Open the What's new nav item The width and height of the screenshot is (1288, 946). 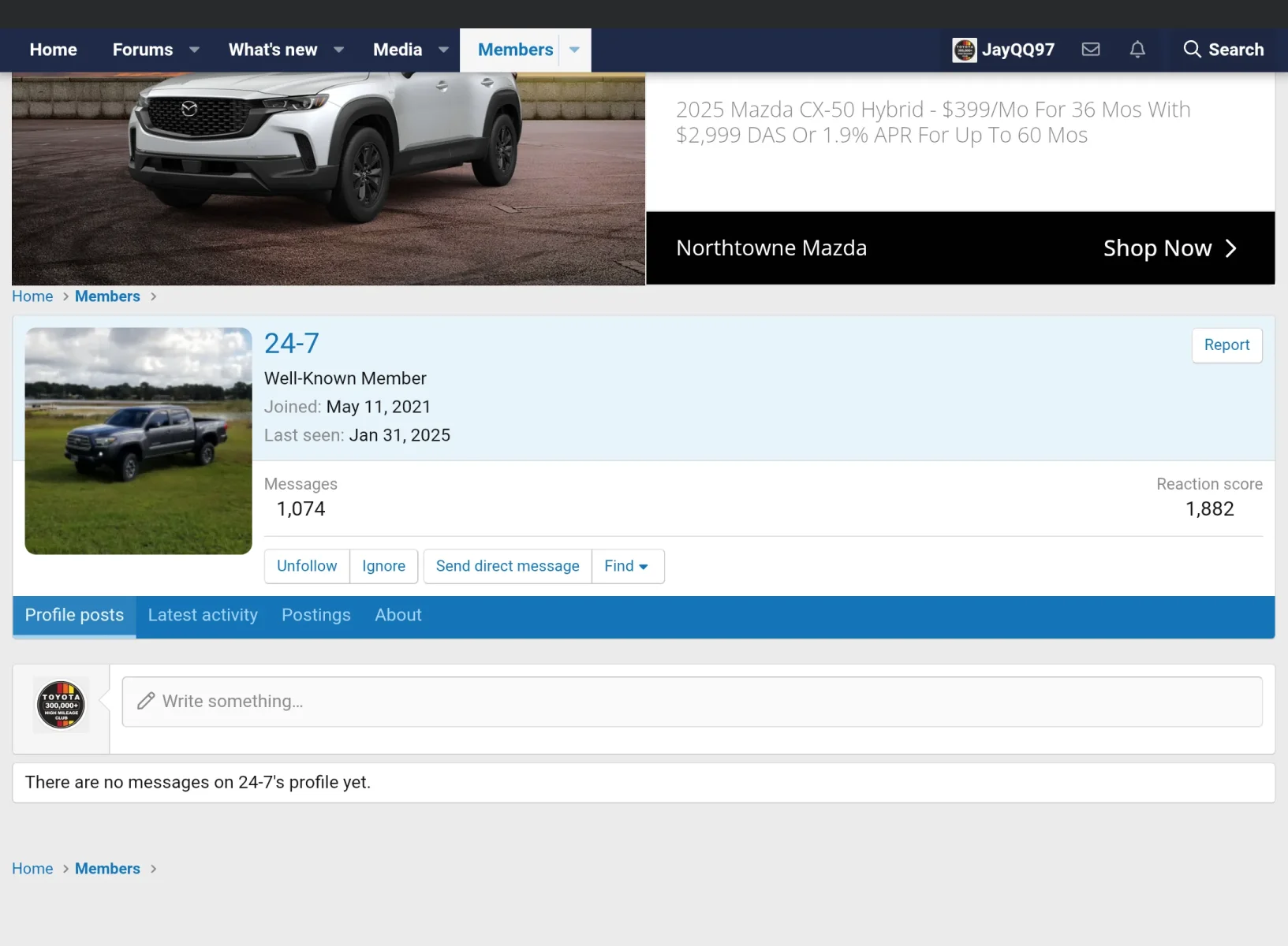click(x=273, y=50)
